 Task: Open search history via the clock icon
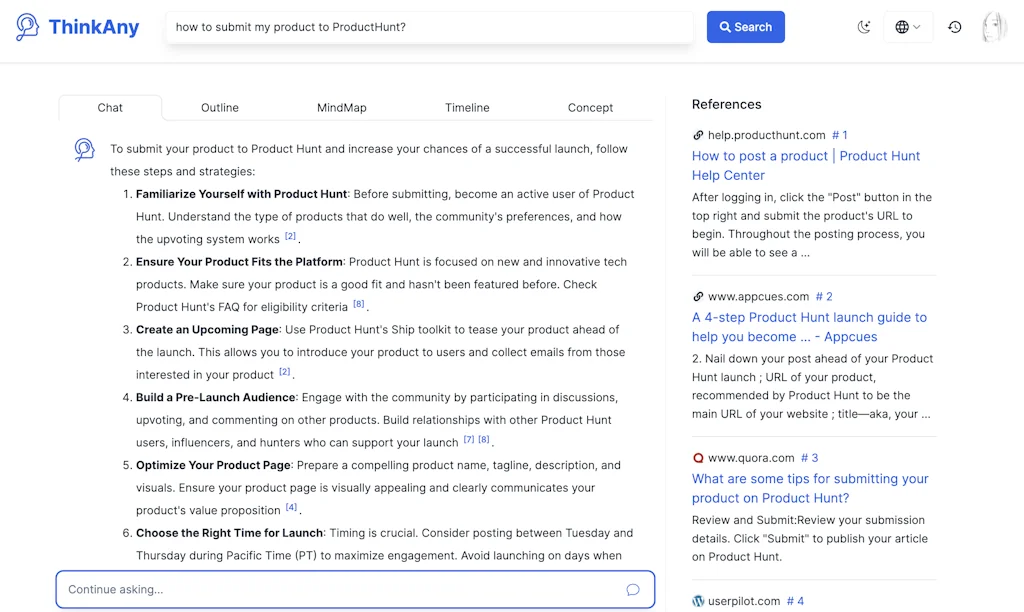953,27
